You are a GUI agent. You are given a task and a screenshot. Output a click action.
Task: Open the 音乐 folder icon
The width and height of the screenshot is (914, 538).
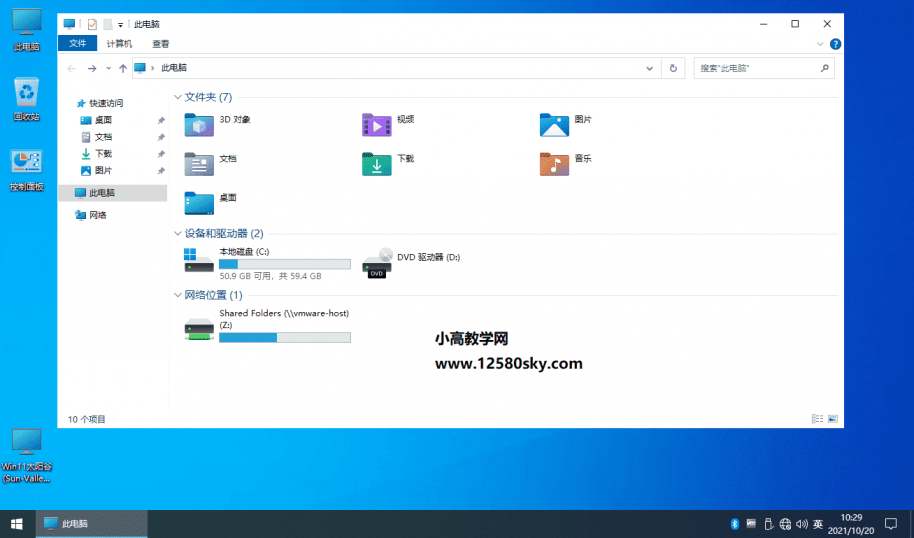554,164
